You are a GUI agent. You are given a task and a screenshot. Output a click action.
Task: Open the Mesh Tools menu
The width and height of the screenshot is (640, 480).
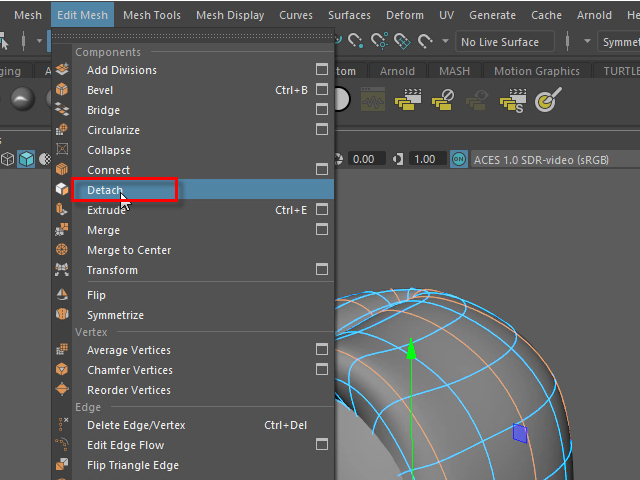pos(152,15)
